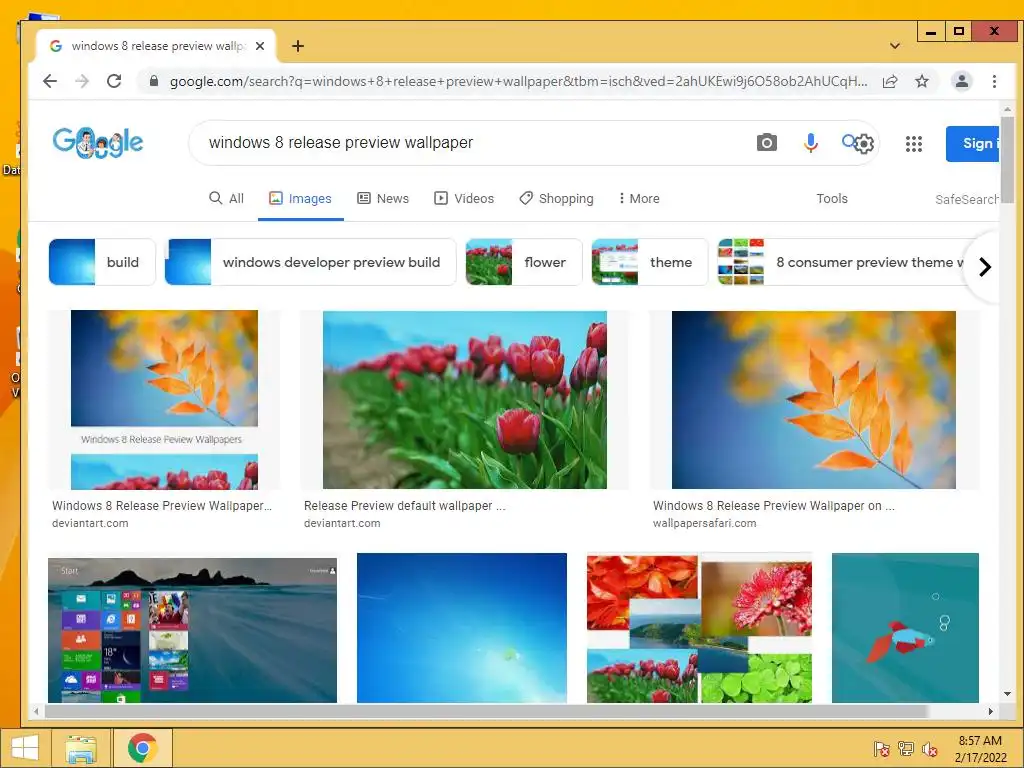Search by image with camera icon
Screen dimensions: 1024x768
(x=767, y=142)
